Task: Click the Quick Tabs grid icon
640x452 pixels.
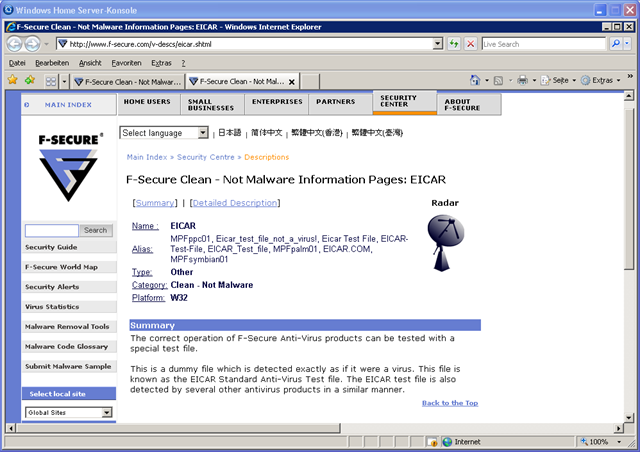Action: pyautogui.click(x=51, y=82)
